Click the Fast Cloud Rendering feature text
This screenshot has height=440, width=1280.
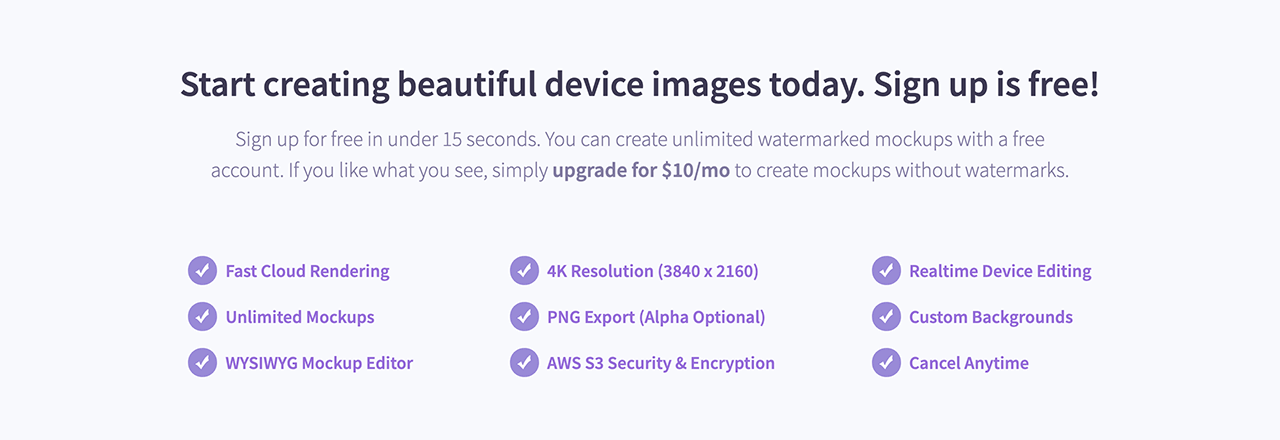point(307,271)
